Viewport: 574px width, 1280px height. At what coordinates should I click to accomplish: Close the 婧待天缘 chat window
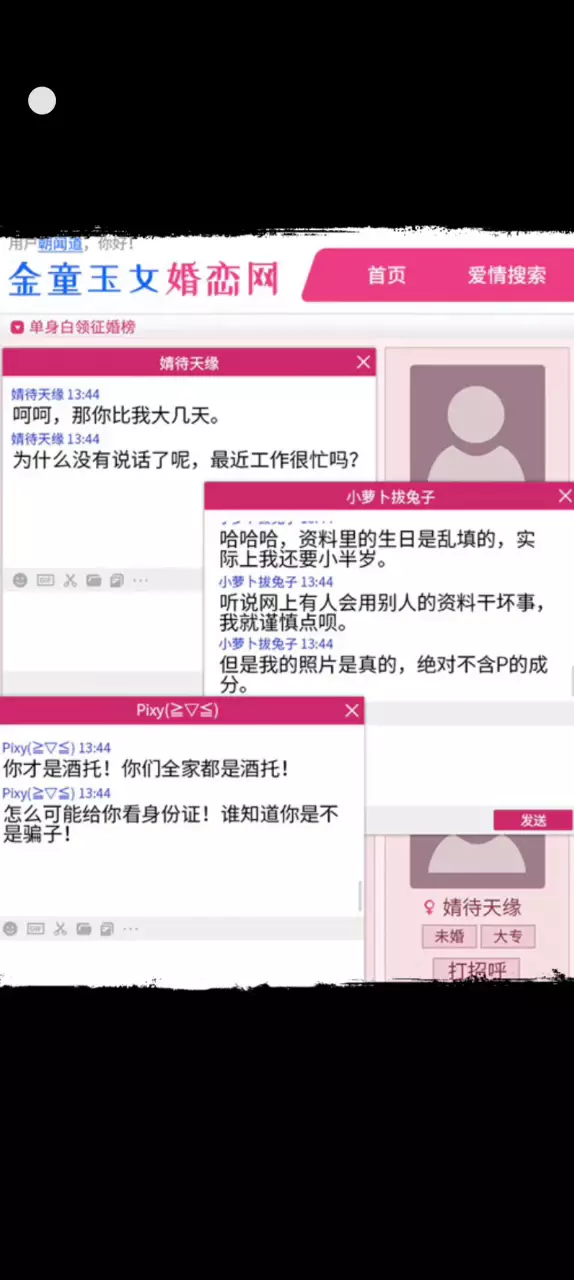pyautogui.click(x=363, y=362)
